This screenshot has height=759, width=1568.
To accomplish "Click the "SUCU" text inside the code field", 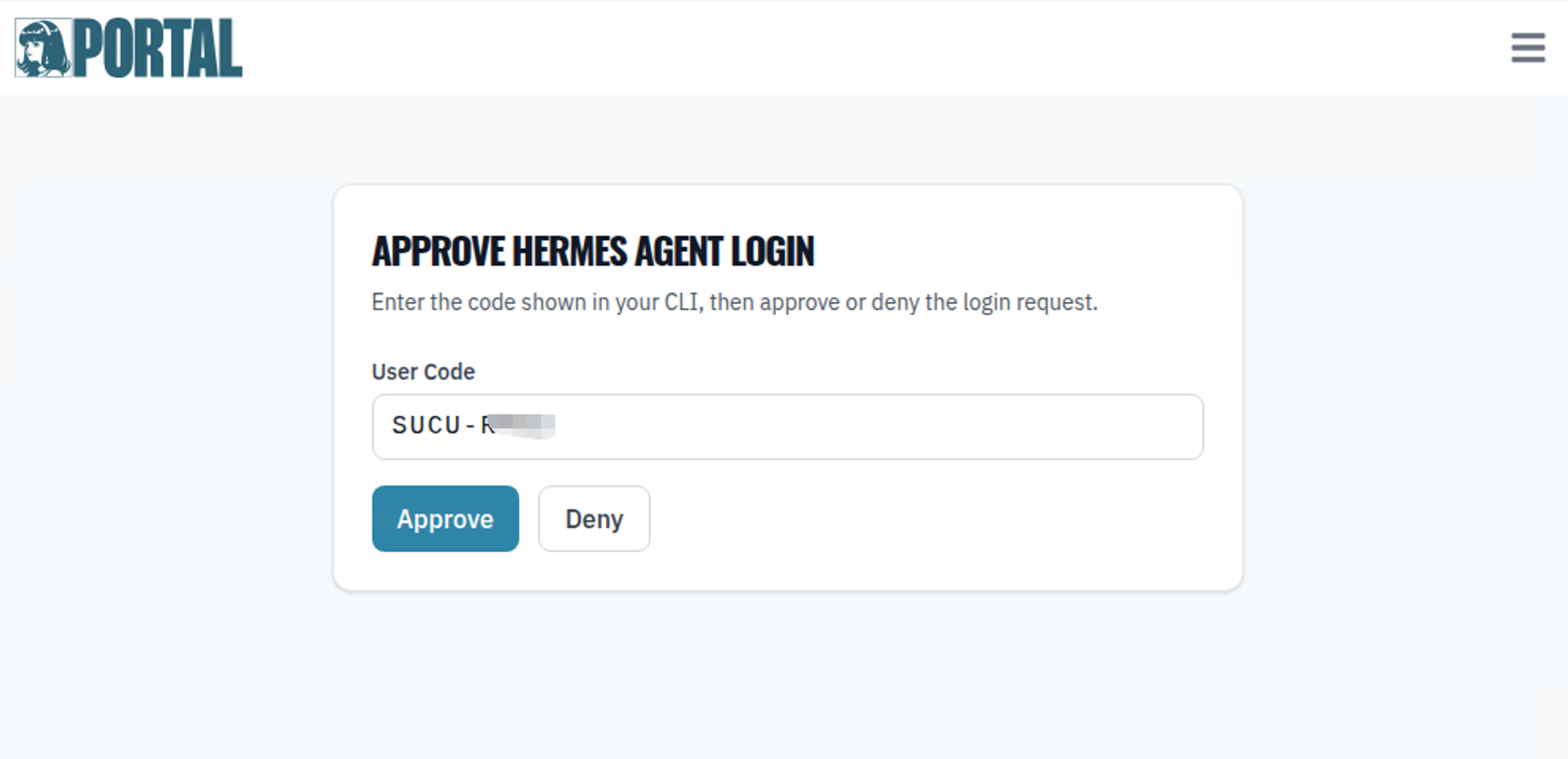I will (426, 425).
